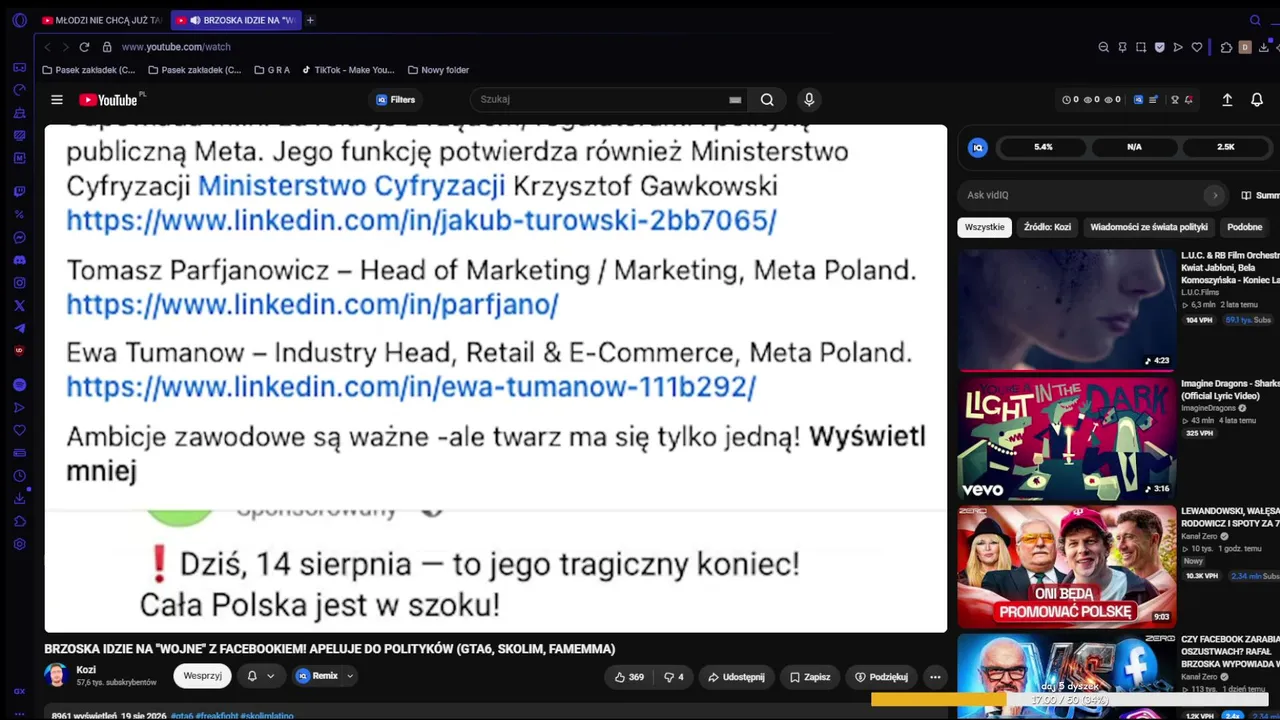The image size is (1280, 720).
Task: Open Messenger from the Opera sidebar
Action: pos(19,237)
